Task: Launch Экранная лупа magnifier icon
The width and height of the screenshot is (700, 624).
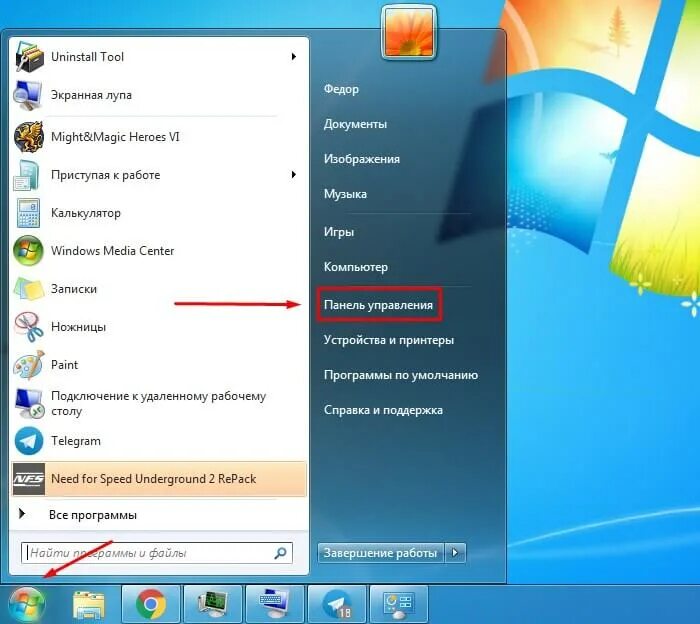Action: tap(28, 95)
